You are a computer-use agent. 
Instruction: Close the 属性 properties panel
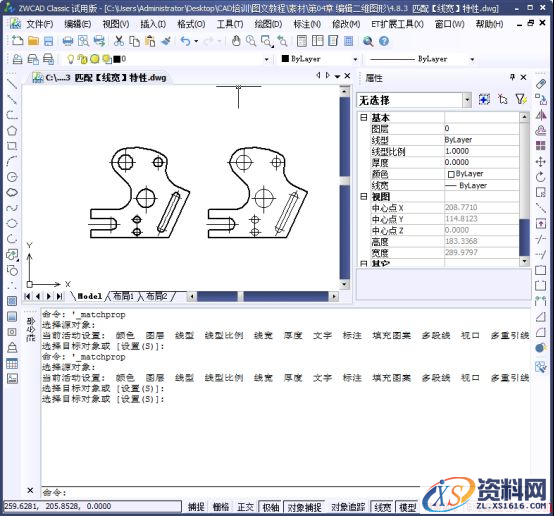(524, 77)
